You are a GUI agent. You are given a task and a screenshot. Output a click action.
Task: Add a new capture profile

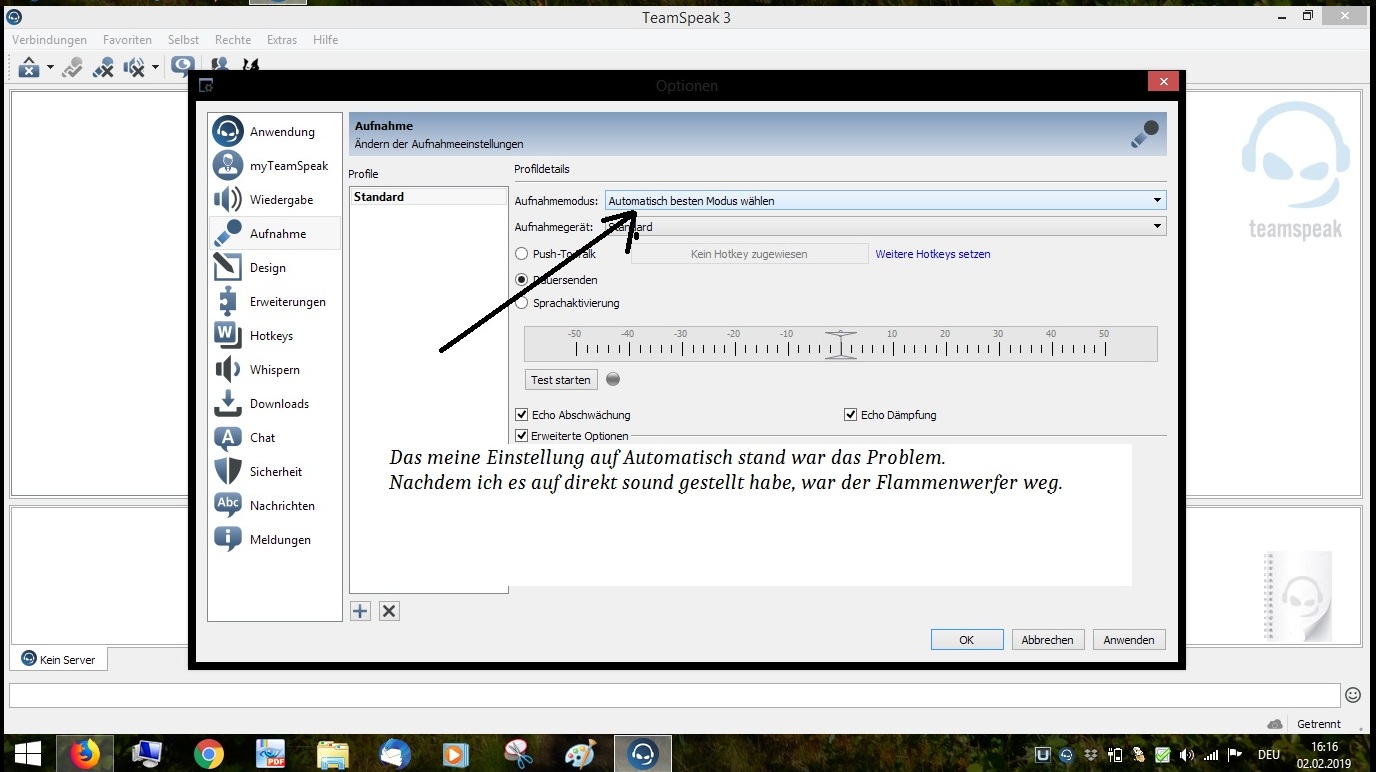coord(360,611)
